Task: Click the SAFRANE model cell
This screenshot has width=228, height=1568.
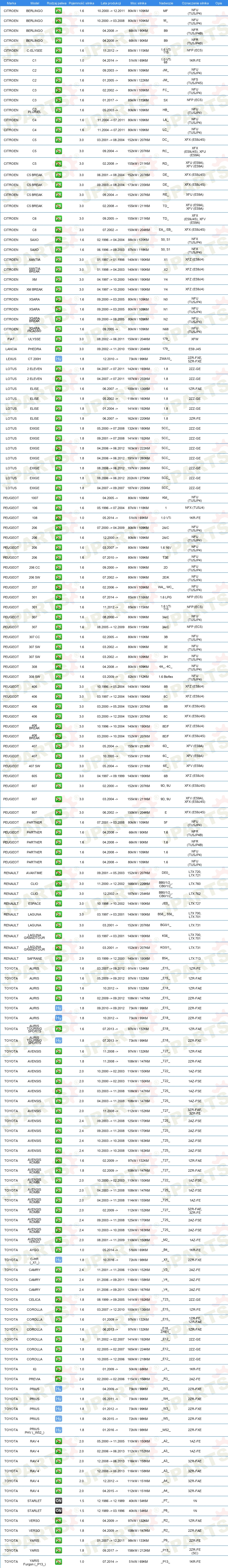Action: (35, 959)
